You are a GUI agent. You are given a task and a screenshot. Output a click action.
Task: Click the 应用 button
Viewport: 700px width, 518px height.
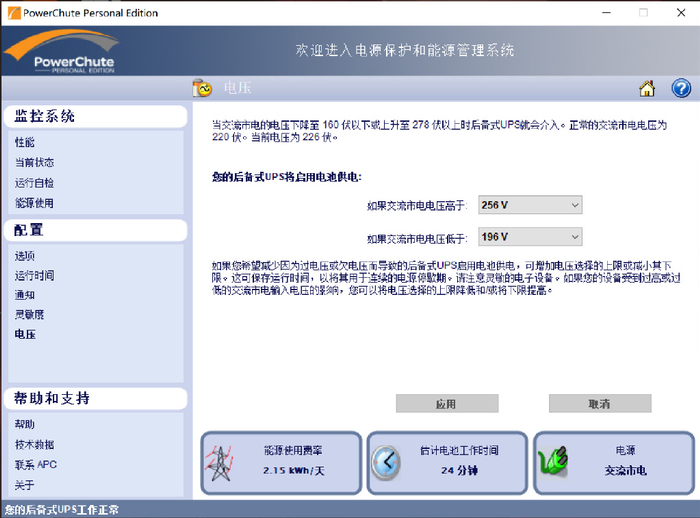point(447,403)
